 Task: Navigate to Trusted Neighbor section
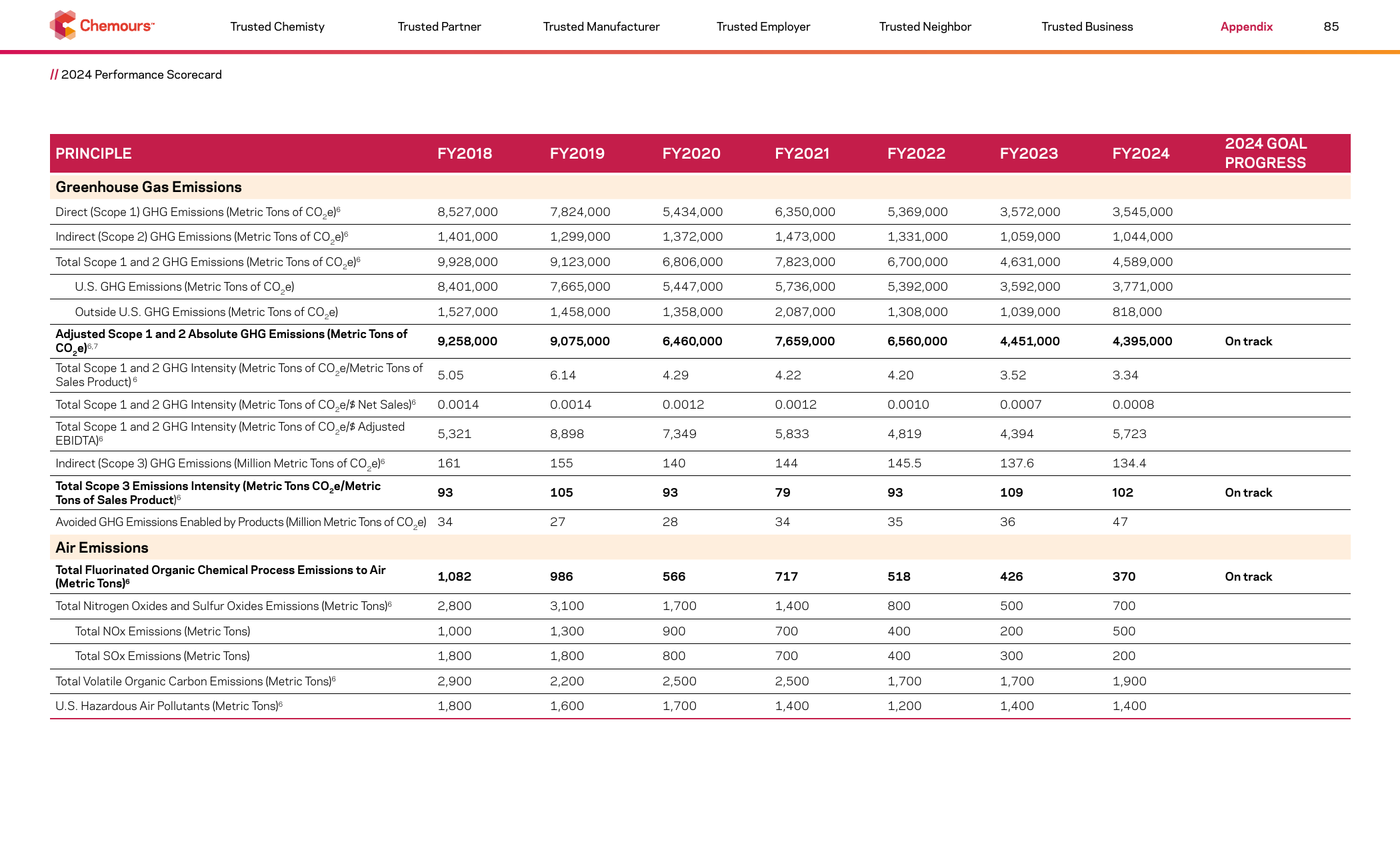point(925,27)
